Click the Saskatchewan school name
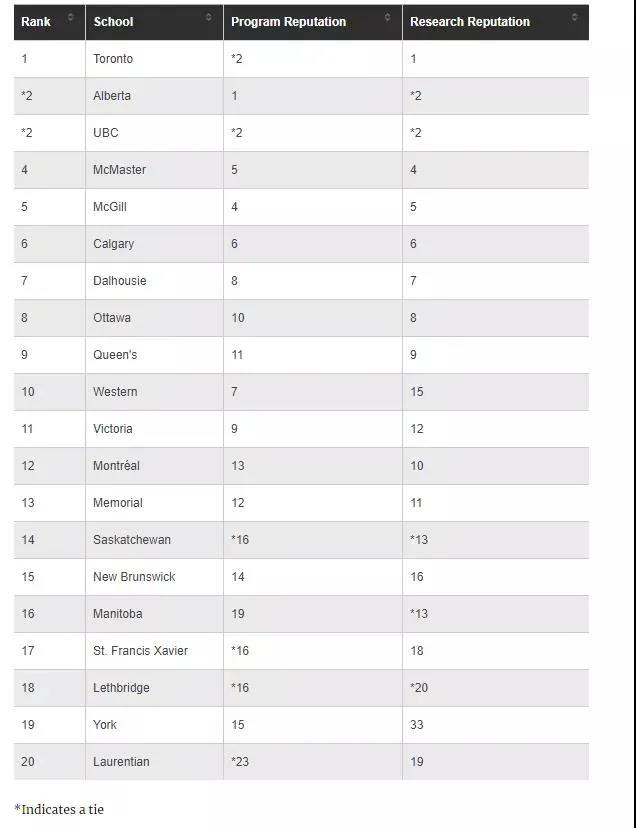 (x=132, y=540)
